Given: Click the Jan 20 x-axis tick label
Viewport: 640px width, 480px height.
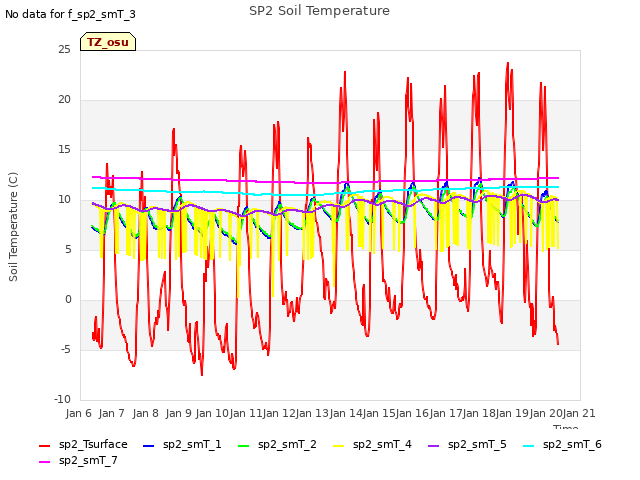Looking at the screenshot, I should coord(546,413).
